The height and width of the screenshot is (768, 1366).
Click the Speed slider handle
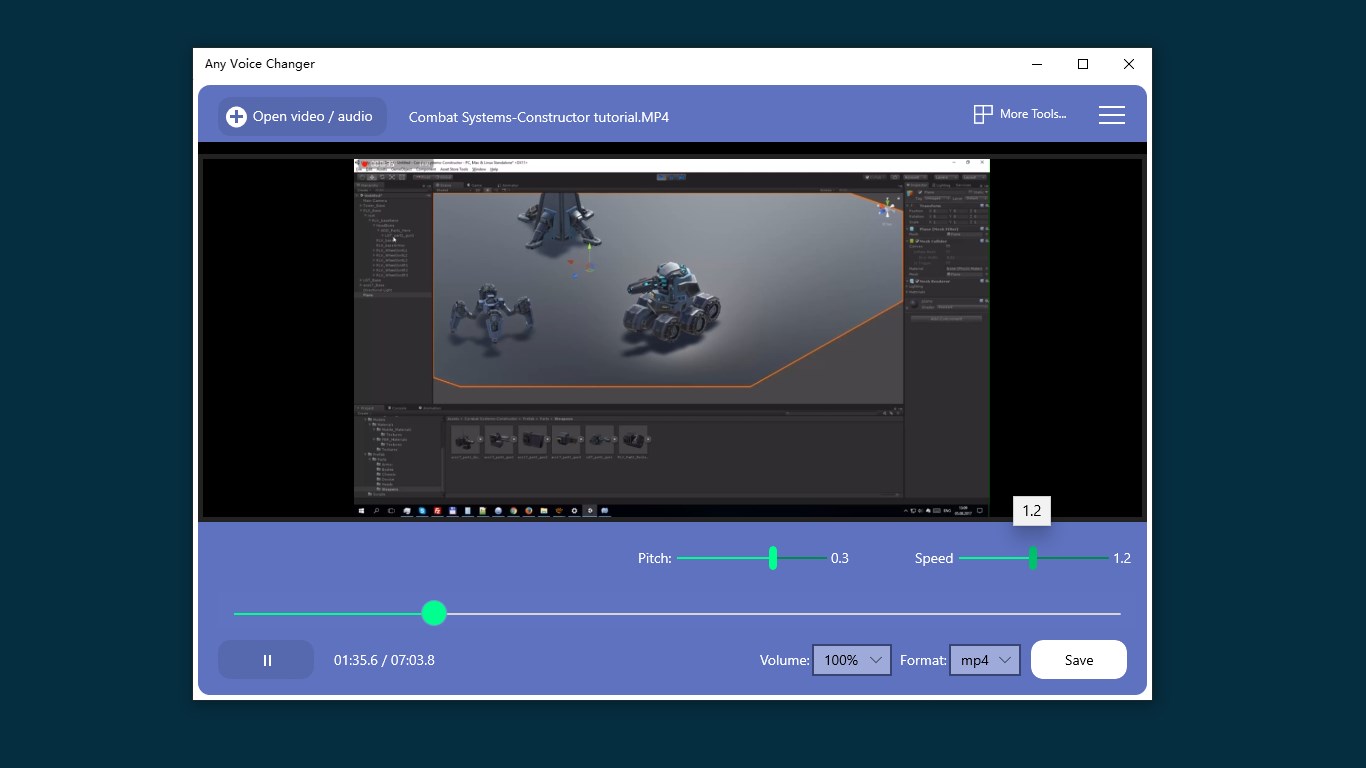1033,559
